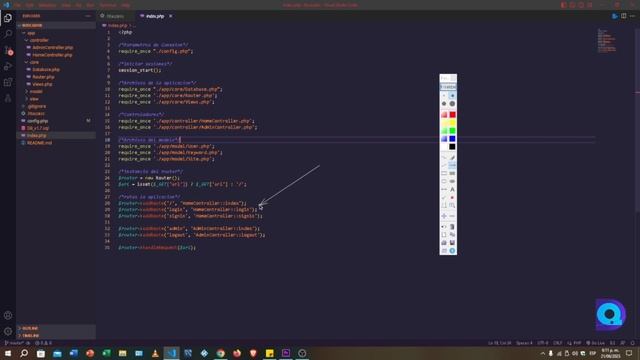Click the save disk icon in drawing palette
Screen dimensions: 640x360
[x=452, y=242]
